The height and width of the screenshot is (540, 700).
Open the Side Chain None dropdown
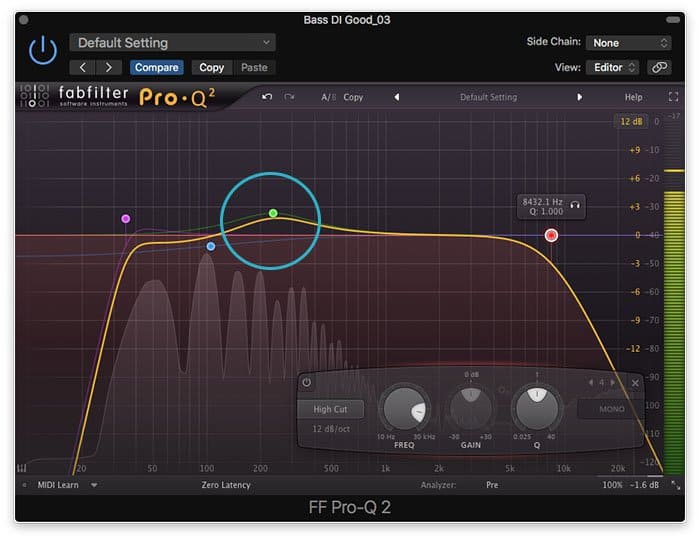(628, 43)
